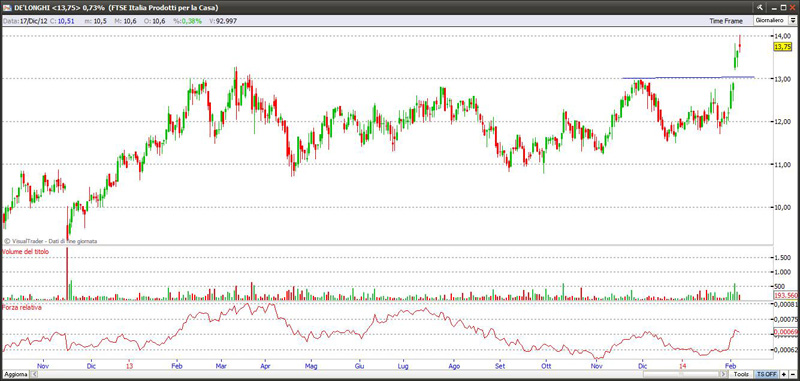Image resolution: width=800 pixels, height=381 pixels.
Task: Click the '%: 0,38%' change readout
Action: [188, 21]
